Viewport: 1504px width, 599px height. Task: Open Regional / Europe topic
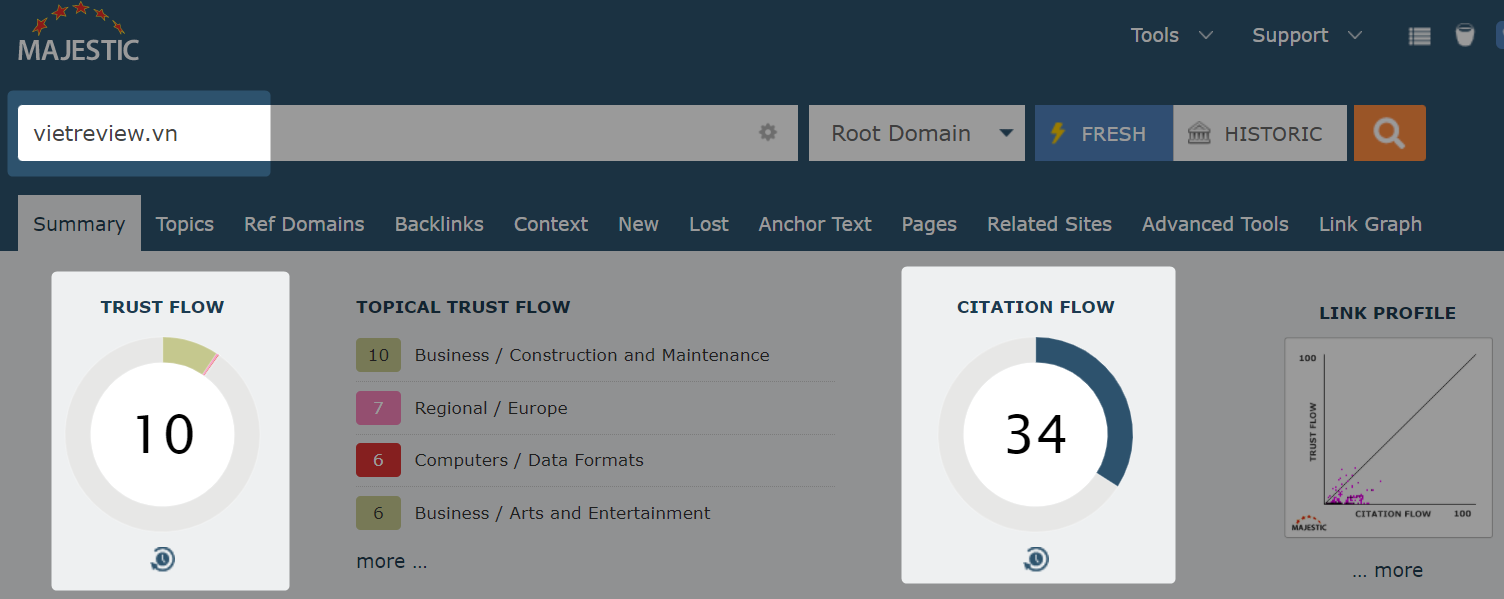coord(491,408)
